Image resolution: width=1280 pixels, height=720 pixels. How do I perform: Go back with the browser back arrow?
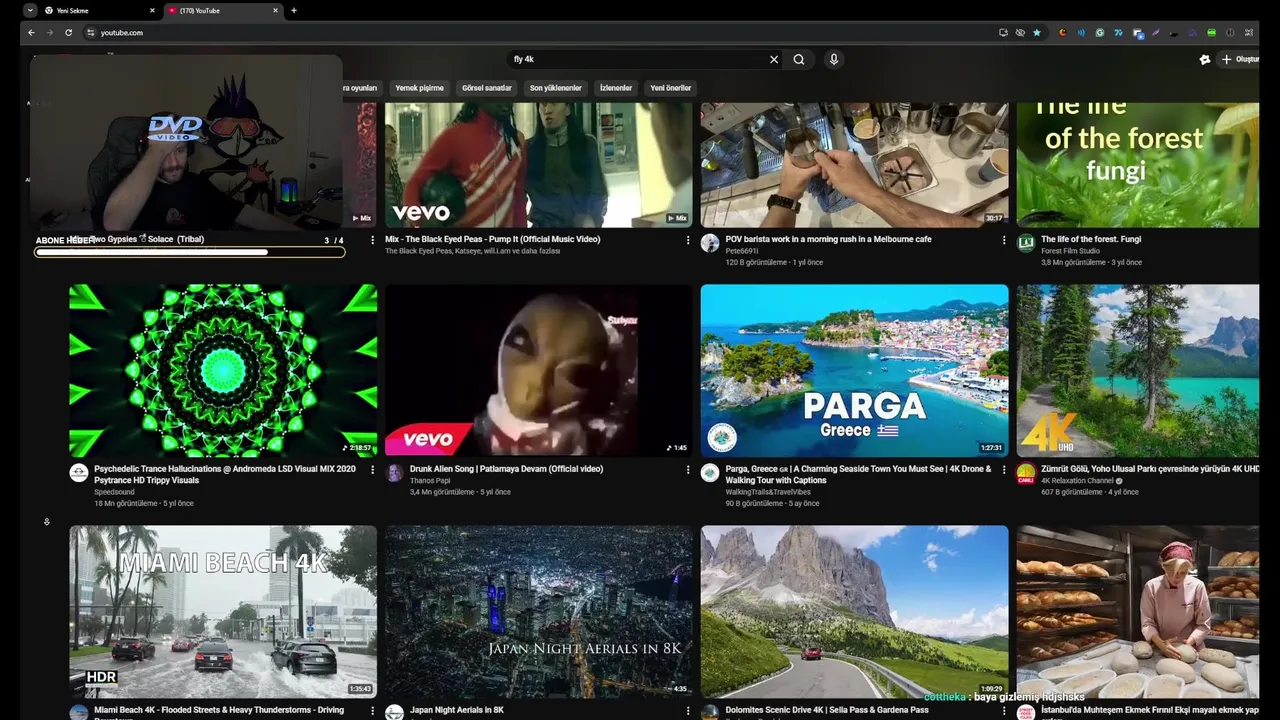31,32
